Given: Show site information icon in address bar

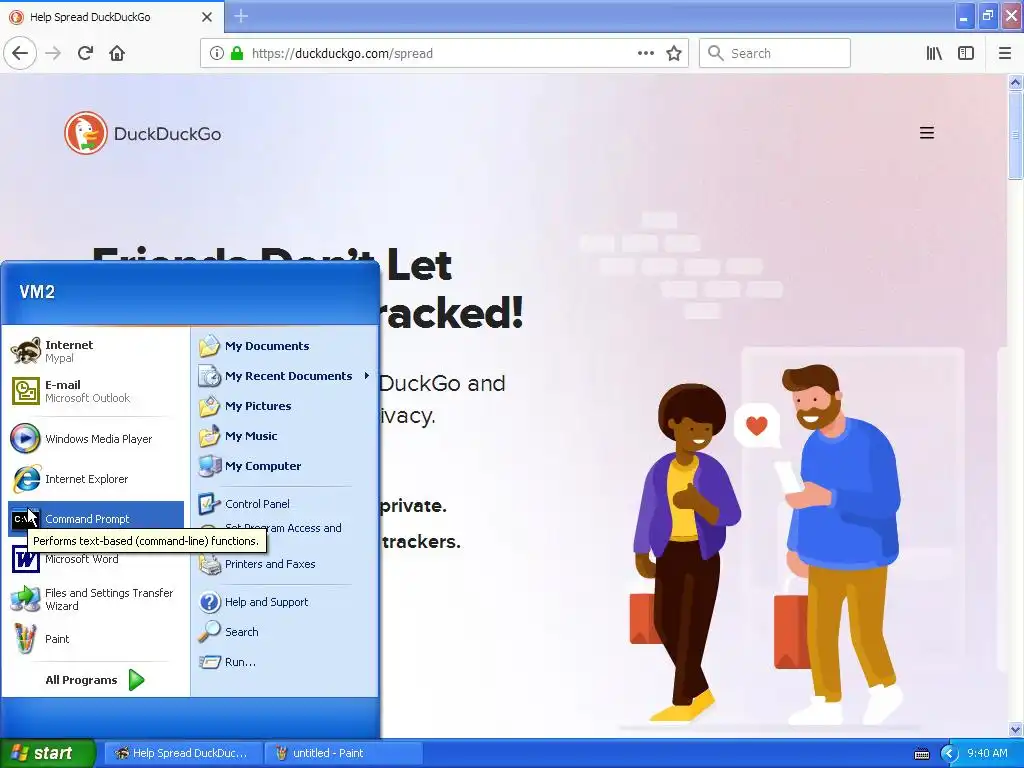Looking at the screenshot, I should (x=216, y=54).
